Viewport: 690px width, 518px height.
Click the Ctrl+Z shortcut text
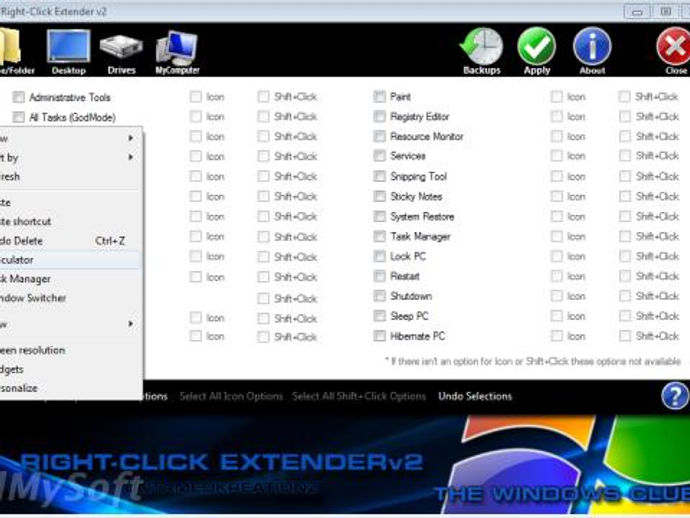click(110, 241)
